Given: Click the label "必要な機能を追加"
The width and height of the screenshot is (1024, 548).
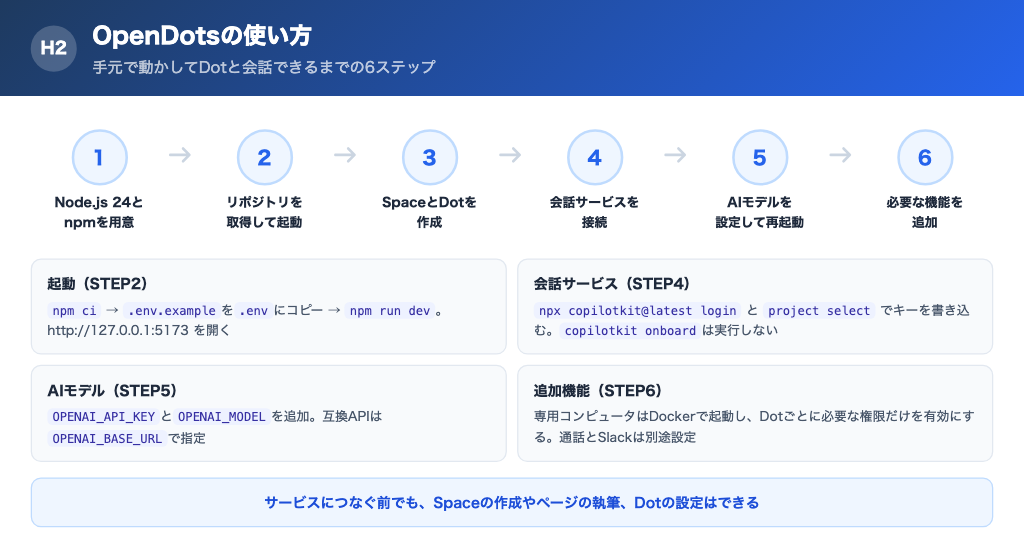Looking at the screenshot, I should (925, 212).
